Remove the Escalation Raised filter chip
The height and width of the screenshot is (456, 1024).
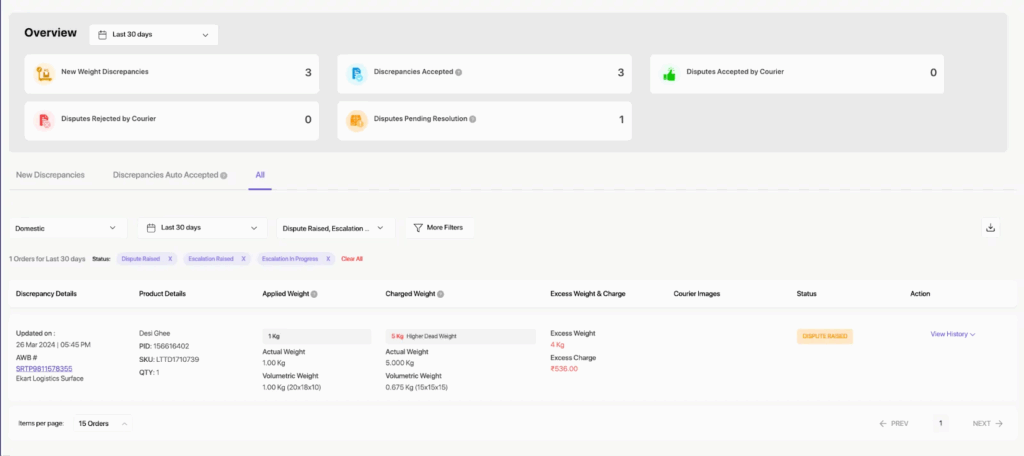click(x=243, y=259)
